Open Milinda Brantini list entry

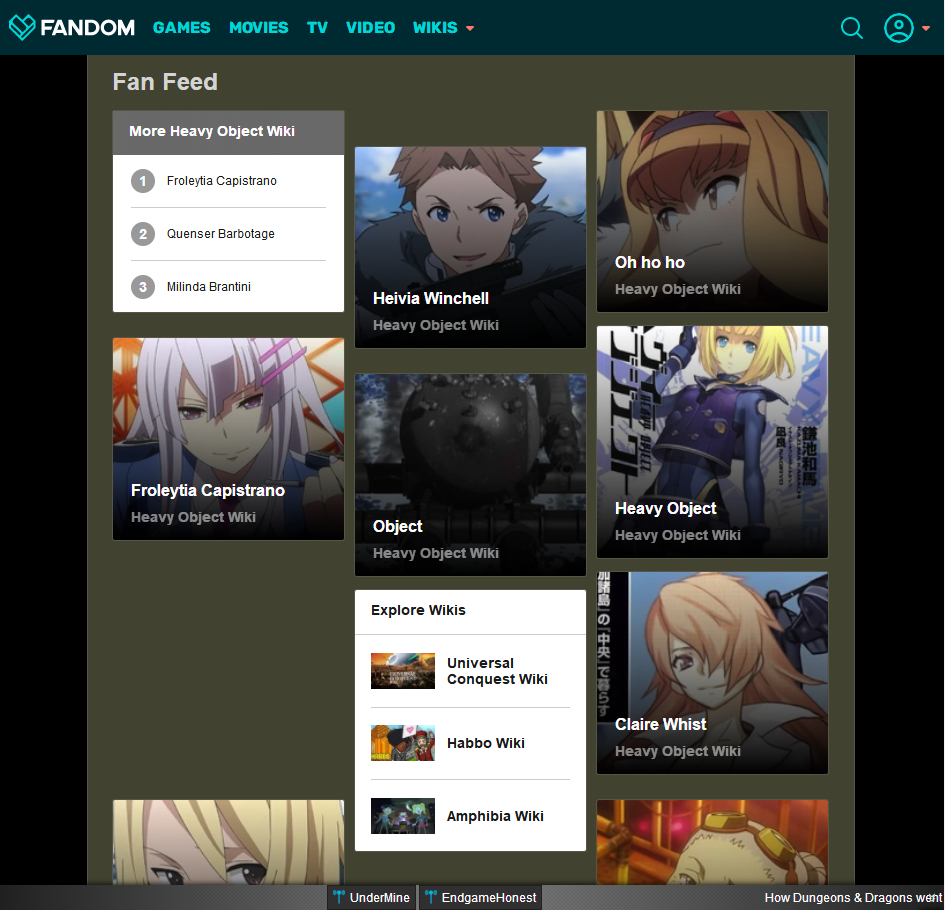[209, 287]
